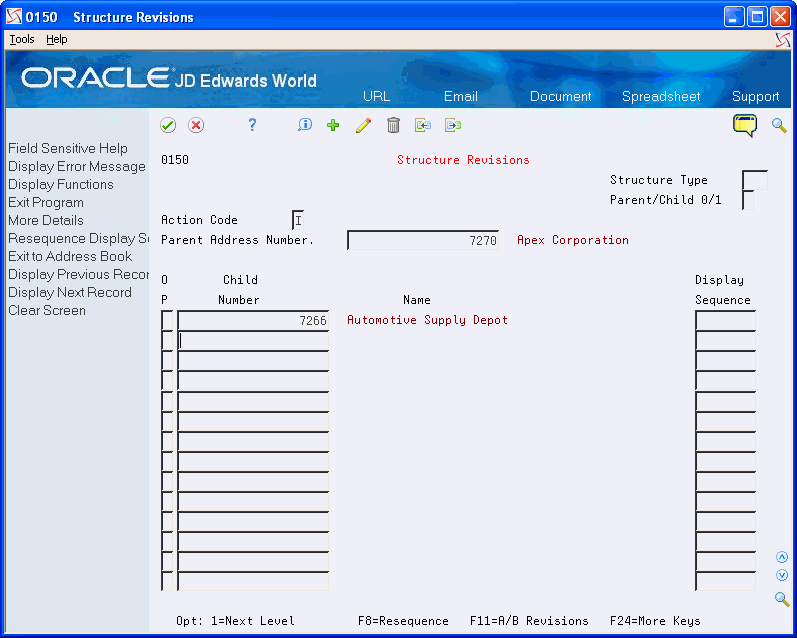
Task: Click Clear Screen link
Action: [47, 311]
